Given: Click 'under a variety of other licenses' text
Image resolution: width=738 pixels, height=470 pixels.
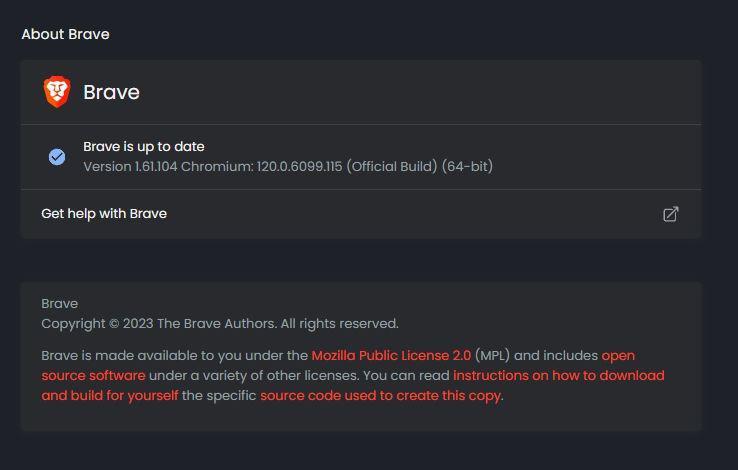Looking at the screenshot, I should [252, 375].
